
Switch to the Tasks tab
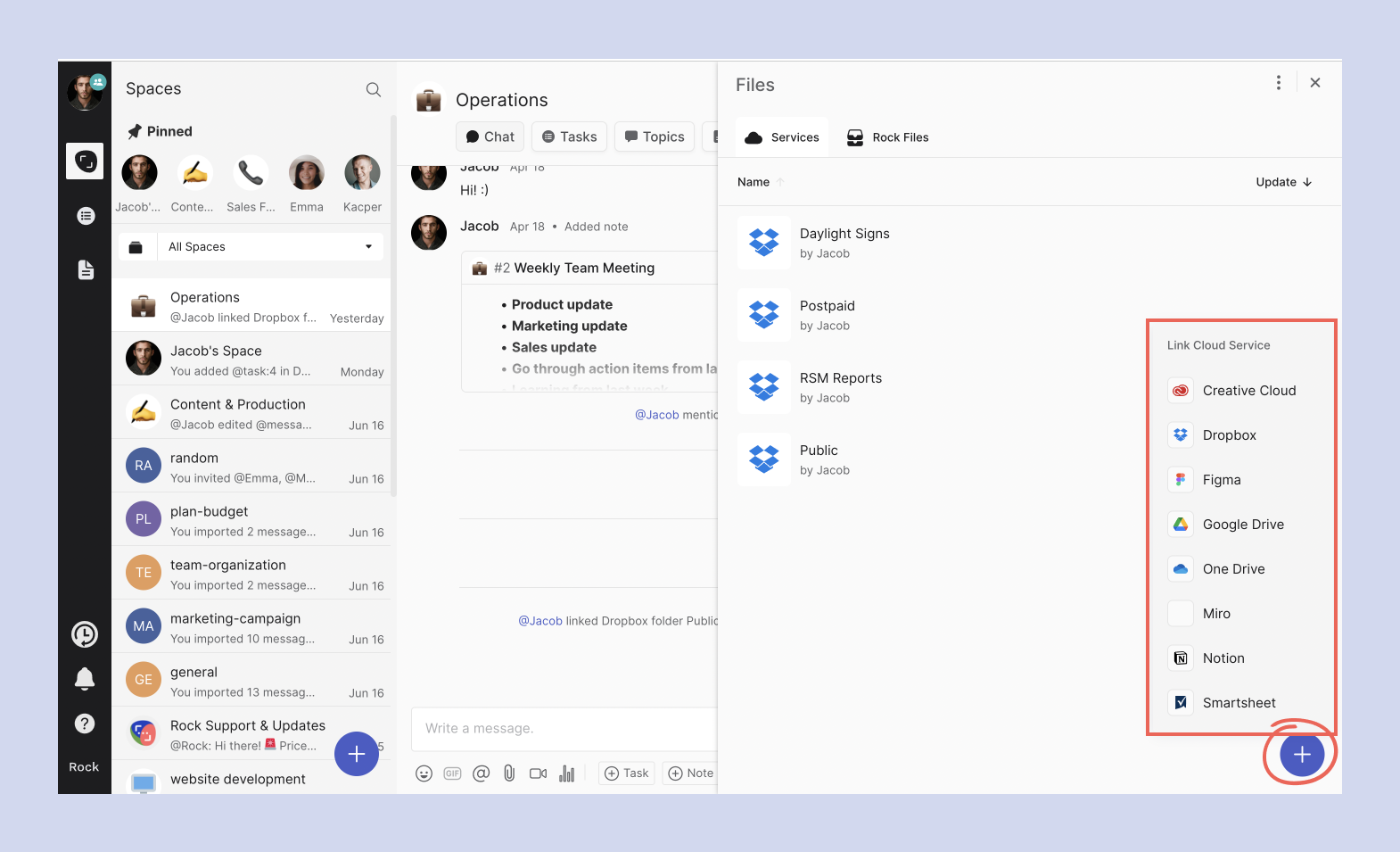pyautogui.click(x=570, y=136)
